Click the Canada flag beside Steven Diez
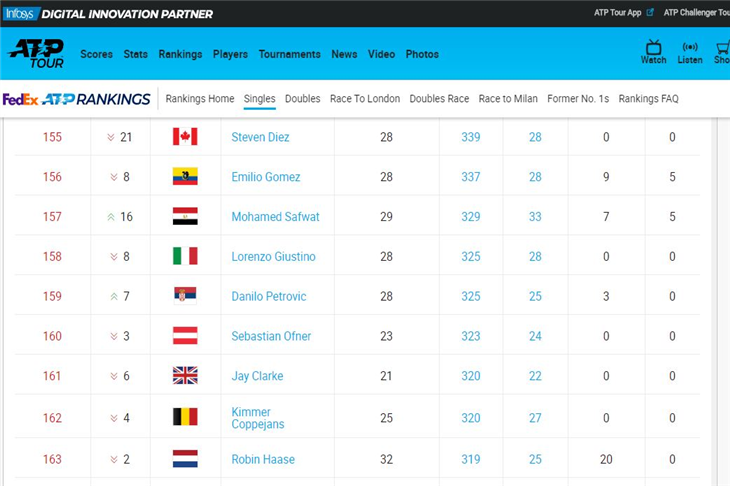Viewport: 730px width, 486px height. click(x=185, y=137)
